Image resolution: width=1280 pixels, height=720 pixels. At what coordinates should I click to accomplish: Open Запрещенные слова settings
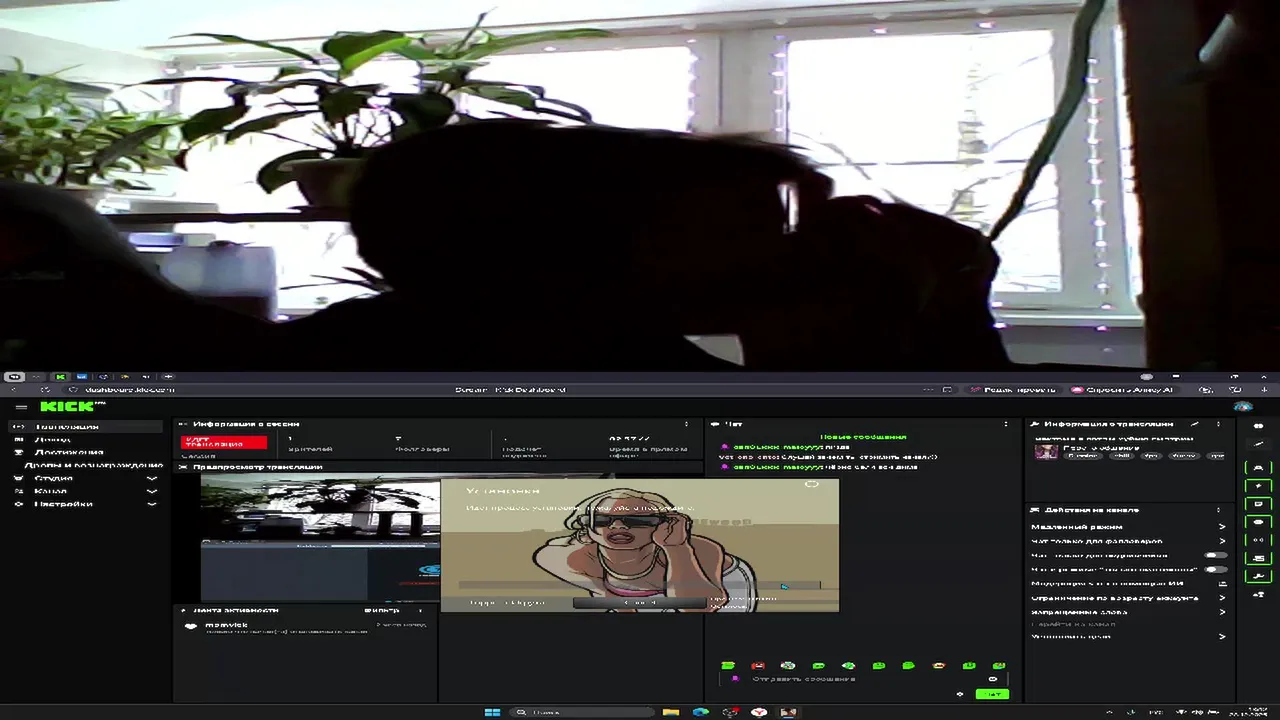[1128, 612]
